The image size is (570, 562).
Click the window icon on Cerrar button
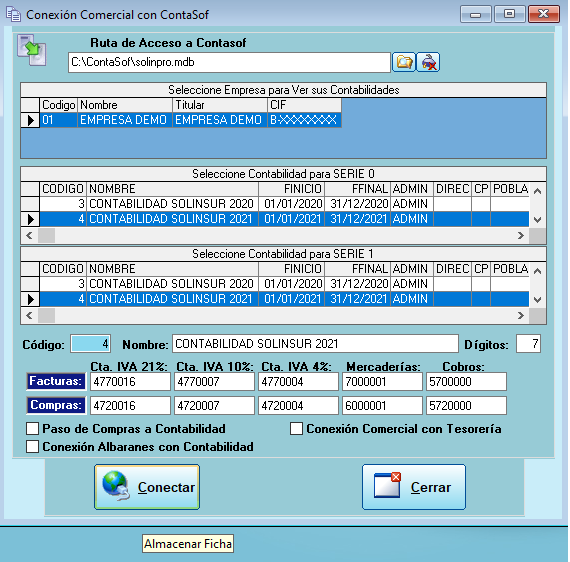[x=388, y=485]
